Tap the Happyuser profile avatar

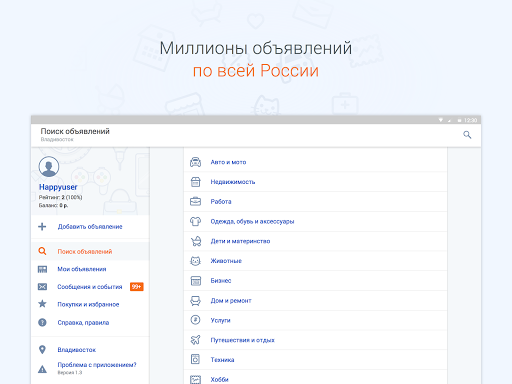[49, 166]
